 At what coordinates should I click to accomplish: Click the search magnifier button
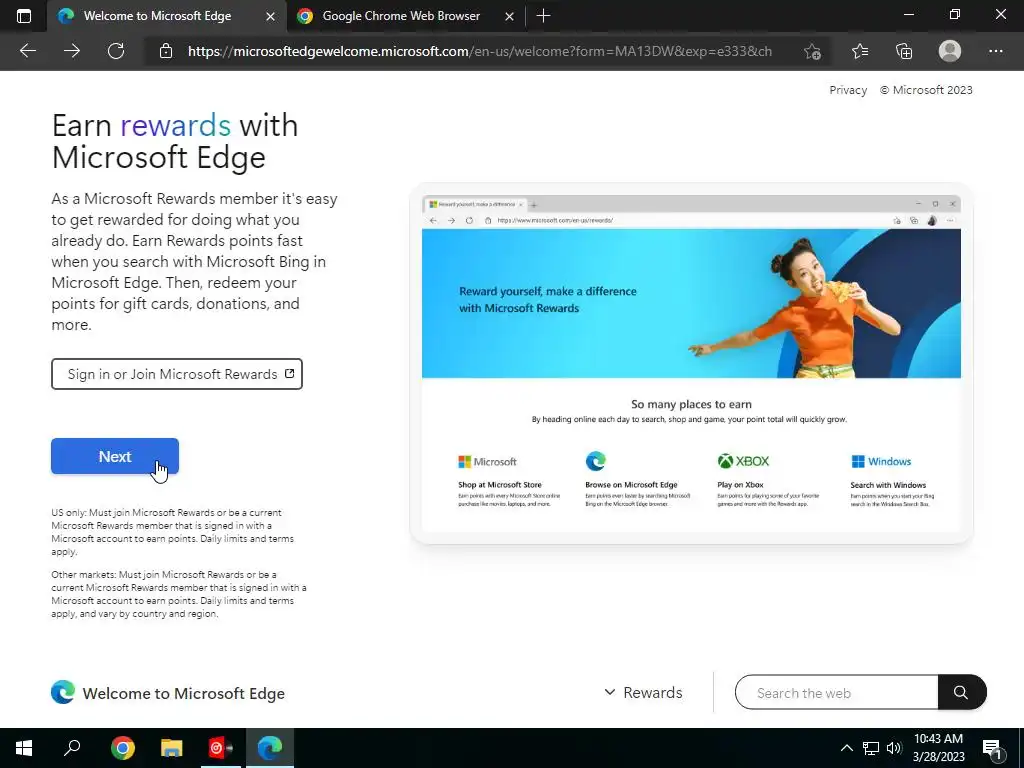[x=961, y=692]
